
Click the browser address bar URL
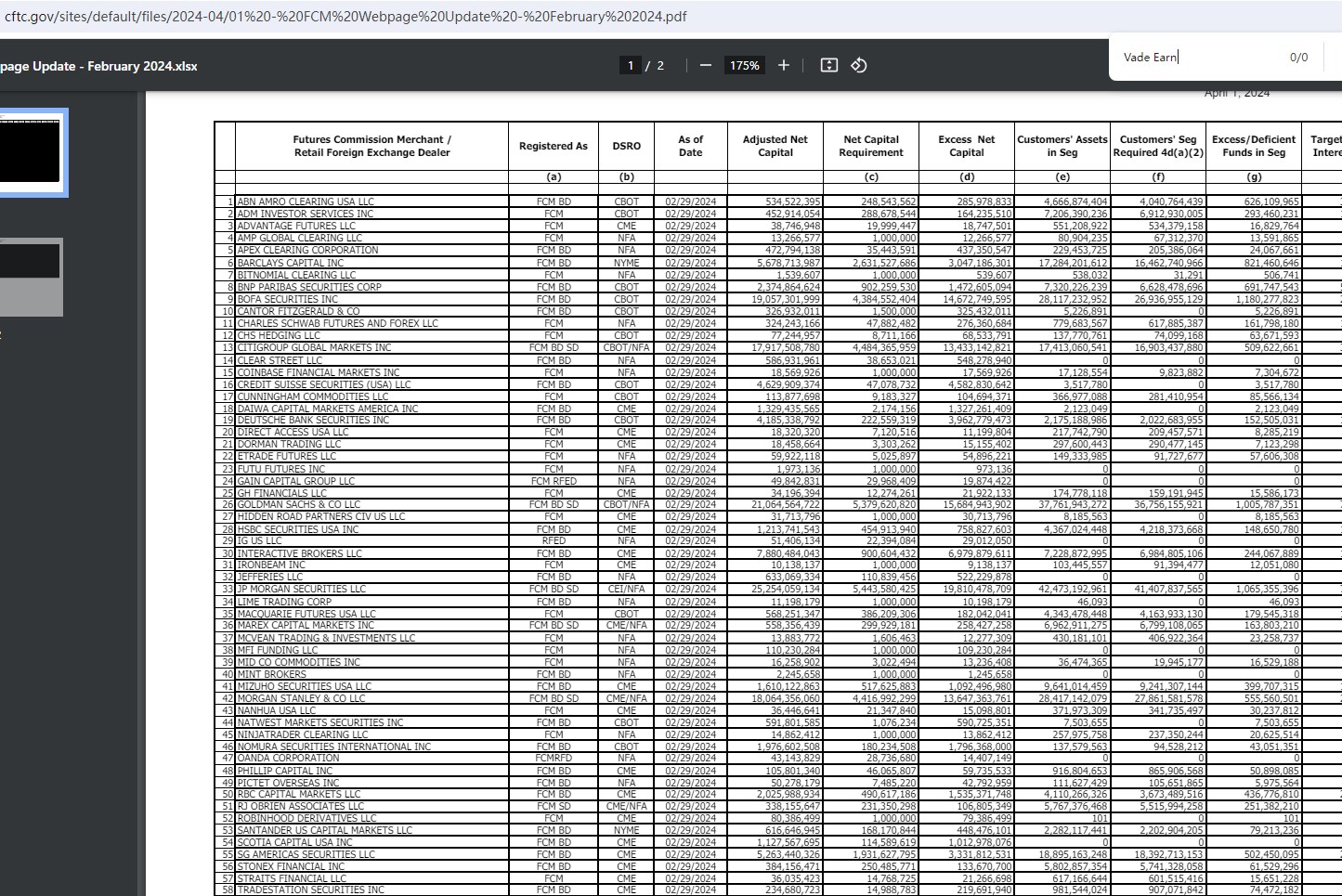click(x=345, y=16)
